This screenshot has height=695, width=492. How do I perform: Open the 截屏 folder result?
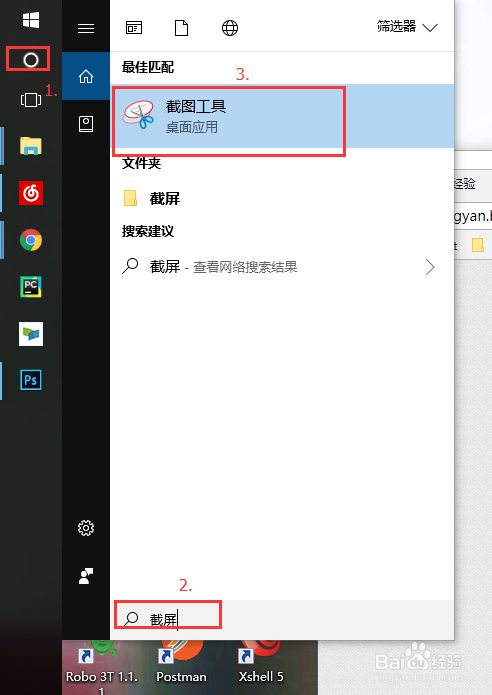click(x=282, y=199)
